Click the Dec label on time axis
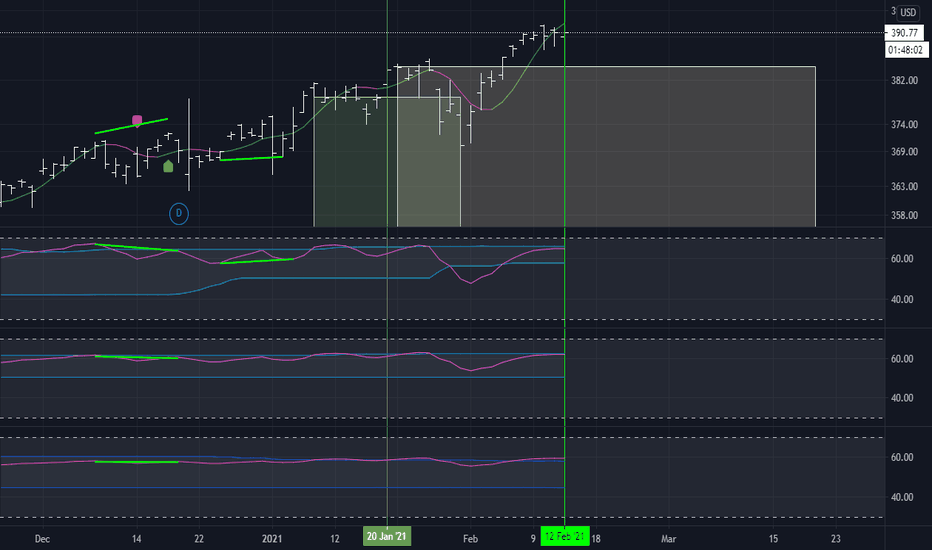Screen dimensions: 932x550 (42, 539)
